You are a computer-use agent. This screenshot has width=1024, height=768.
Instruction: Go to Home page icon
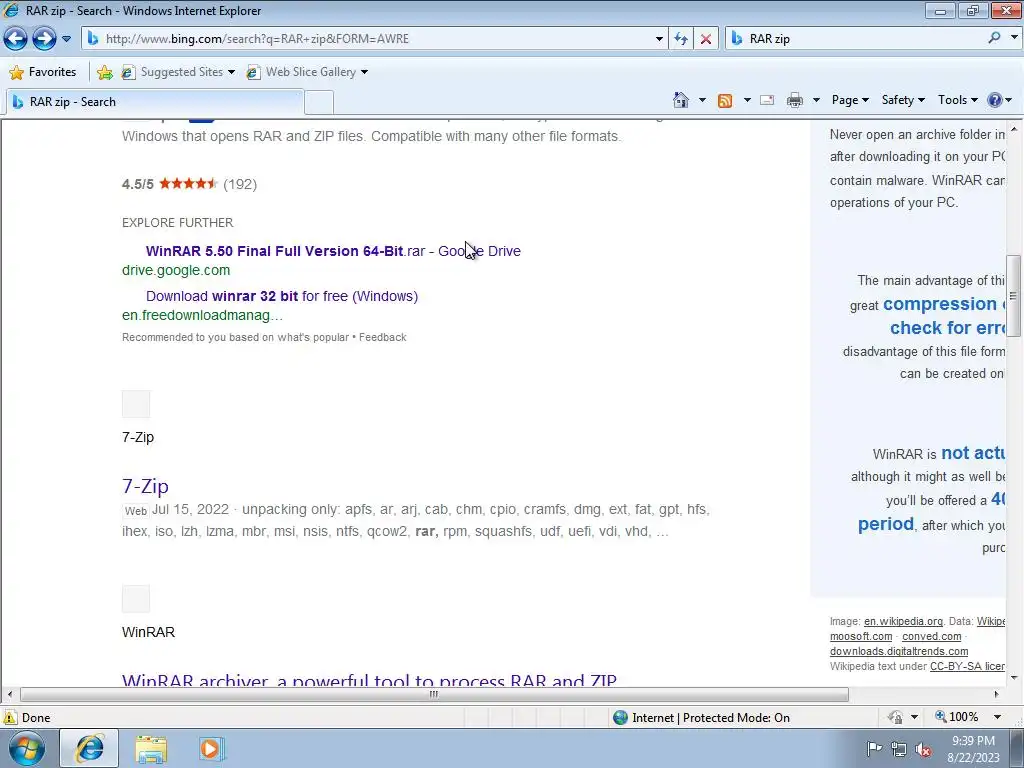(x=681, y=100)
